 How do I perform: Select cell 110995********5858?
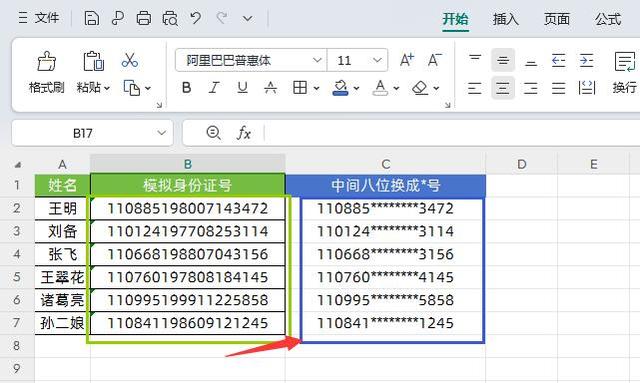(385, 300)
